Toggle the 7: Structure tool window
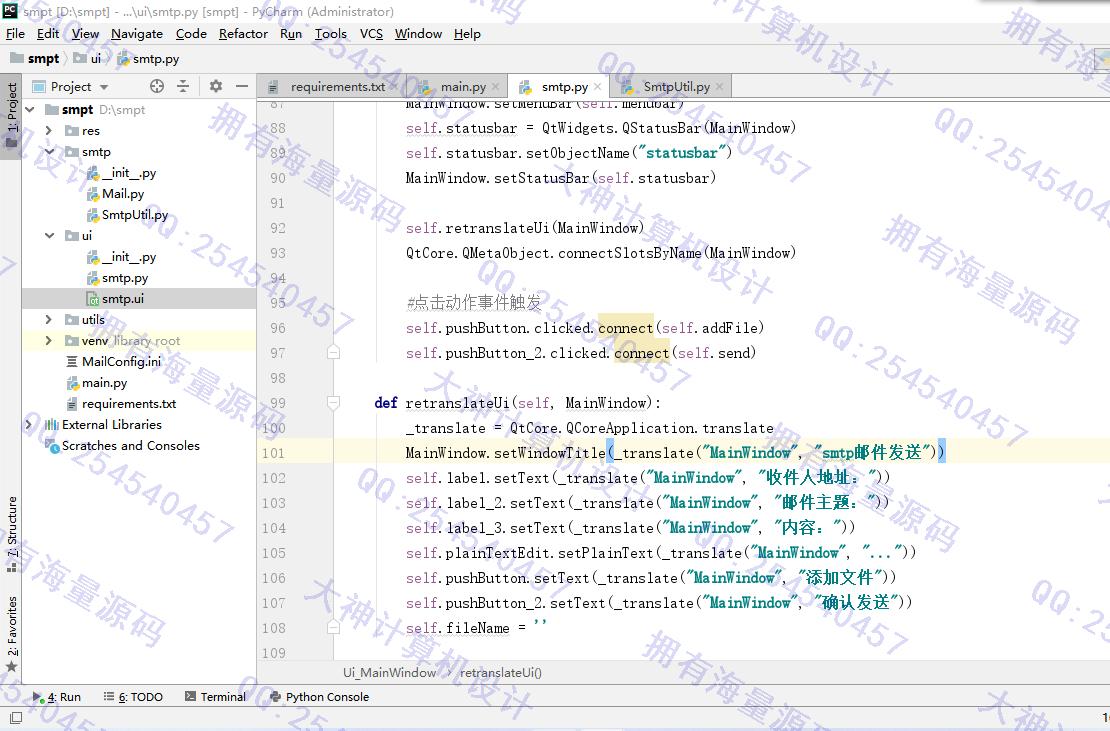 [11, 534]
